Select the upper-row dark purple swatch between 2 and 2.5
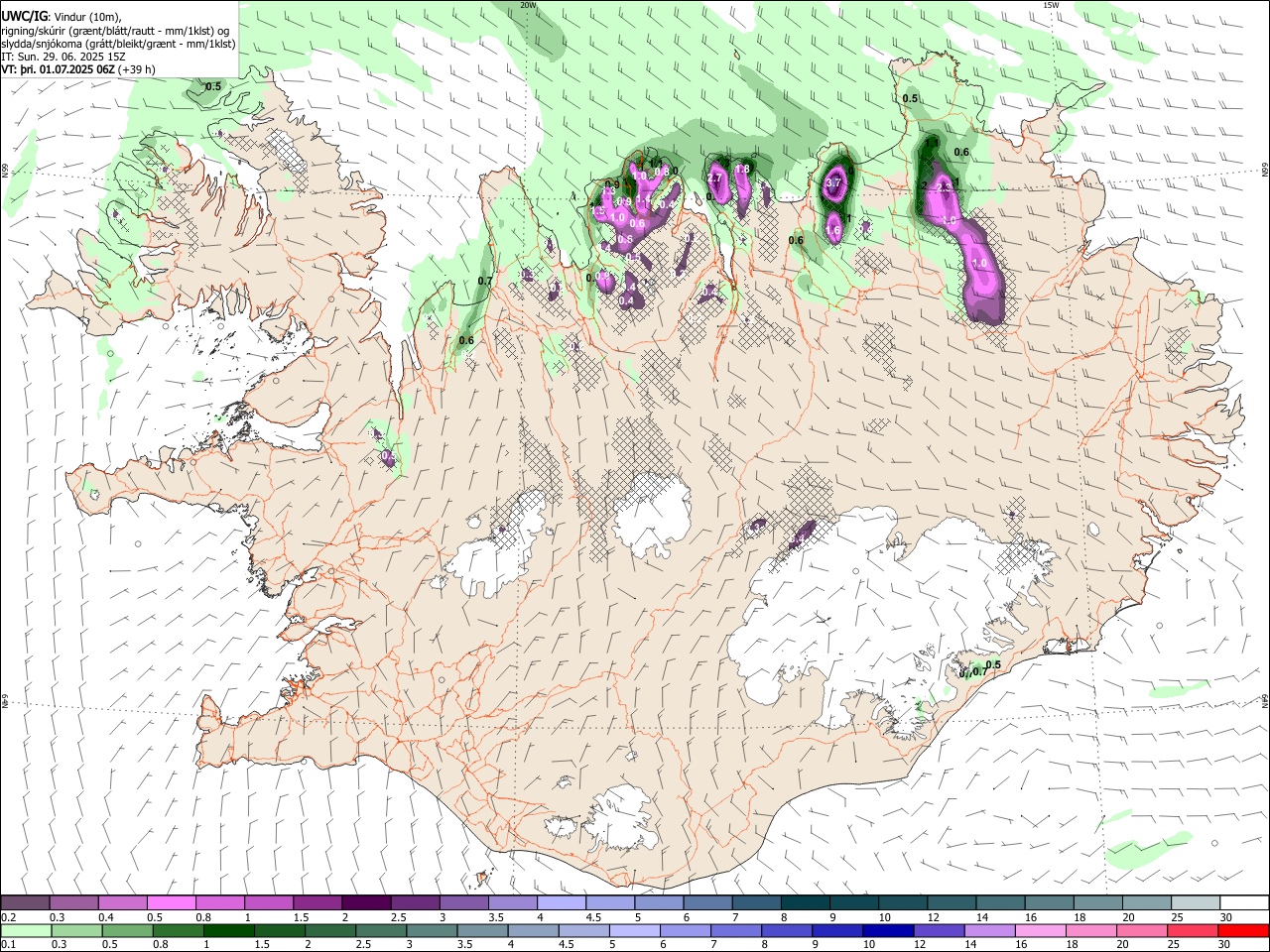The height and width of the screenshot is (952, 1270). coord(366,902)
